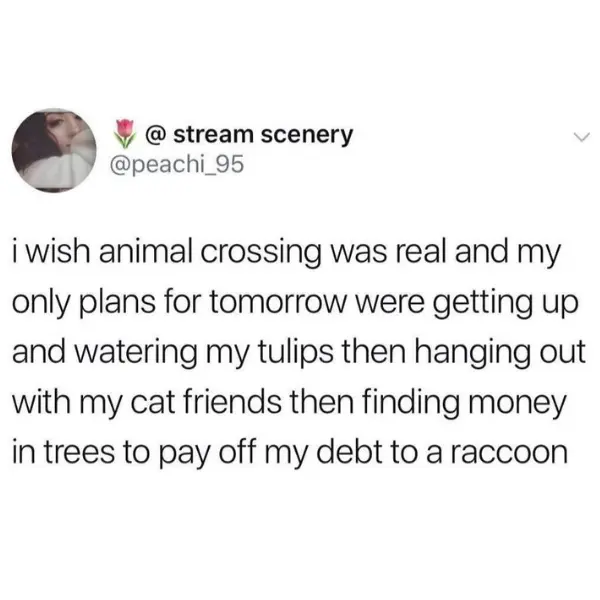This screenshot has width=600, height=600.
Task: Select the tweet line starting "and watering my"
Action: point(299,353)
